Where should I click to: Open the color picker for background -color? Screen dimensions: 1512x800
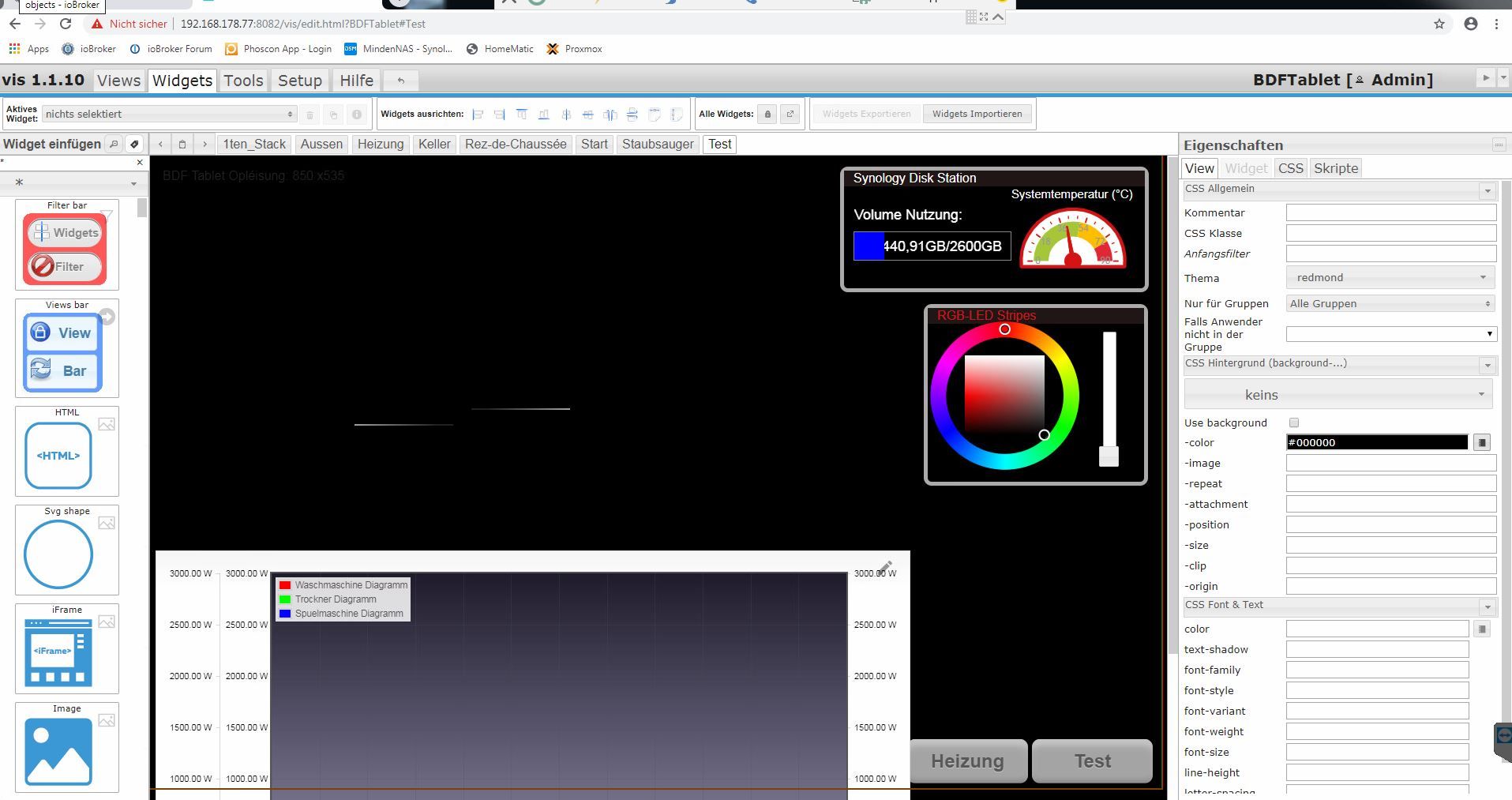pyautogui.click(x=1482, y=443)
